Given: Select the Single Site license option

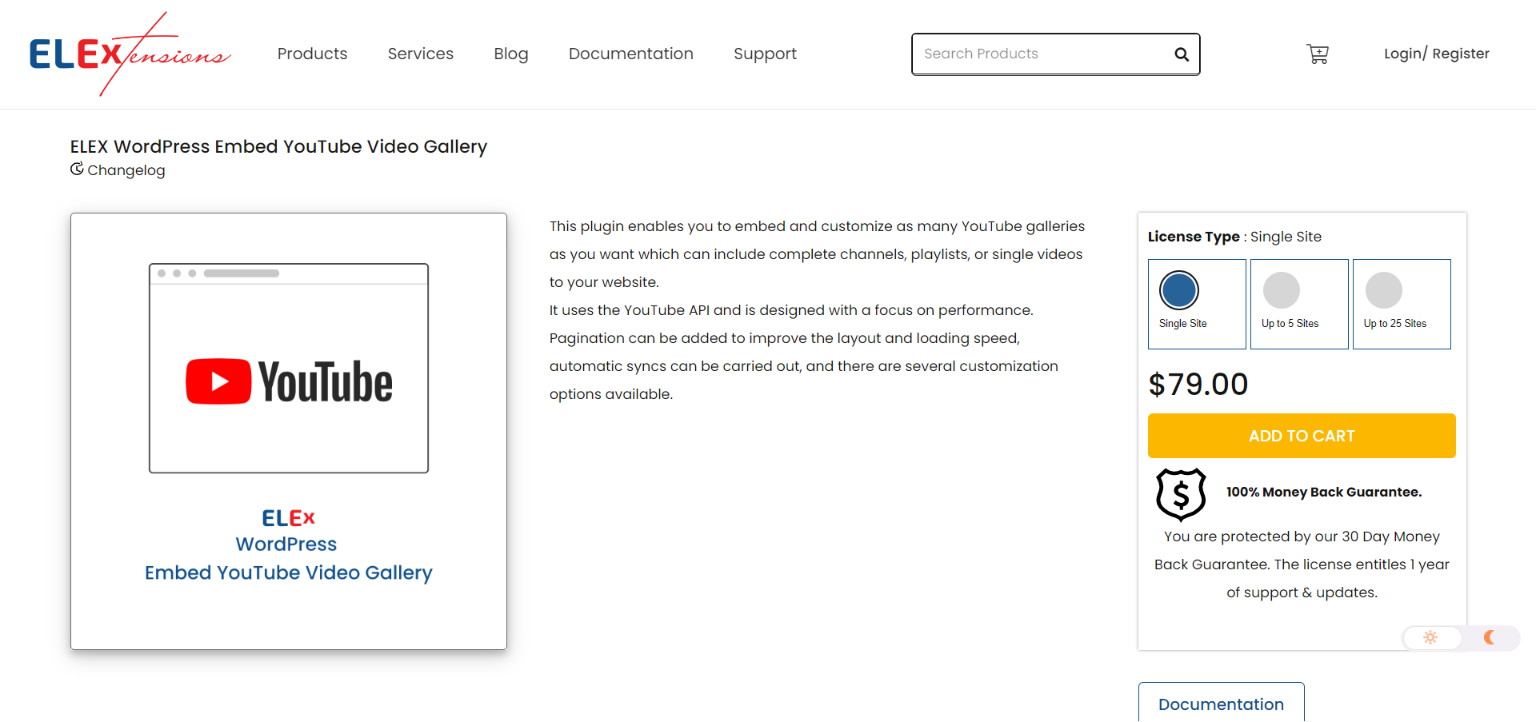Looking at the screenshot, I should [1197, 304].
